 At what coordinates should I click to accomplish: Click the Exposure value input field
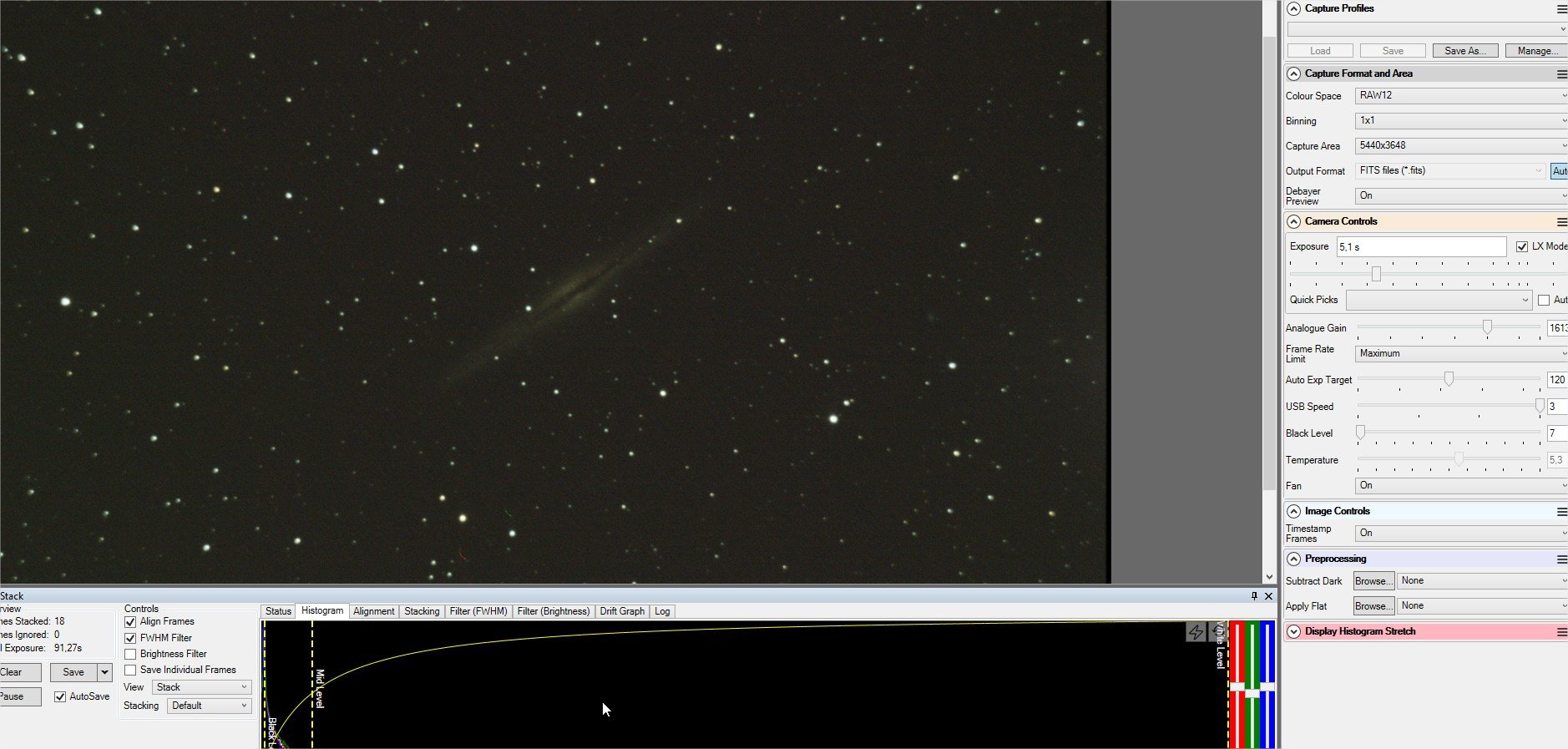coord(1421,247)
